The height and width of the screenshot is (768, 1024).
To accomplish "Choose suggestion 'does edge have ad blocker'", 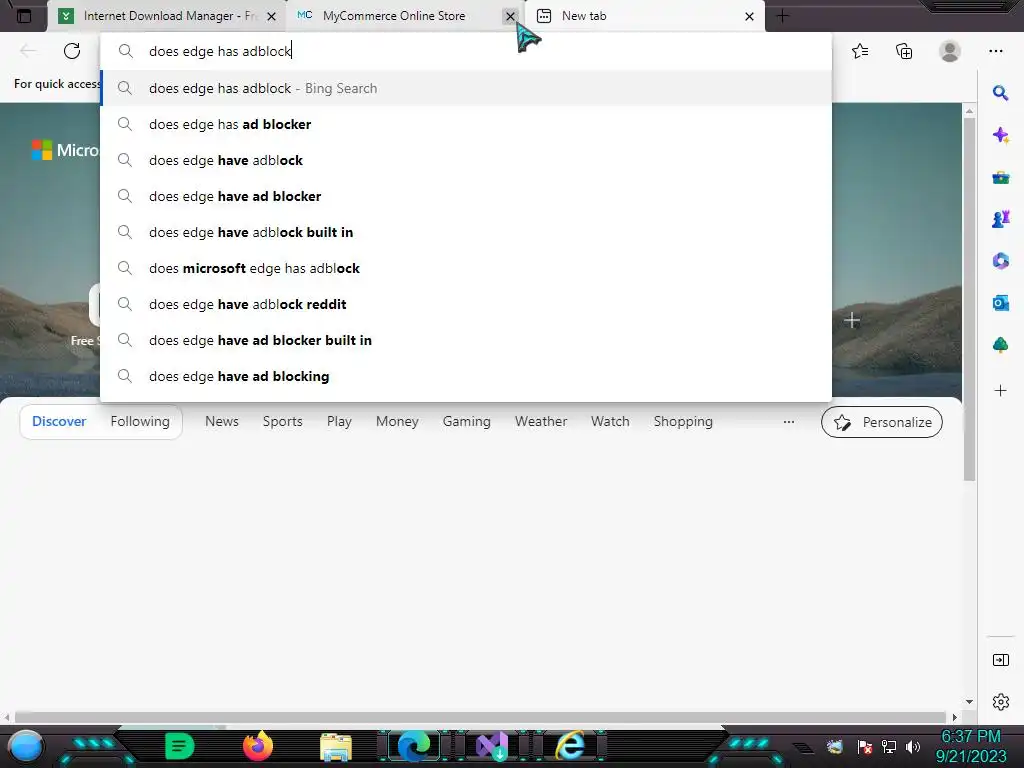I will [466, 196].
